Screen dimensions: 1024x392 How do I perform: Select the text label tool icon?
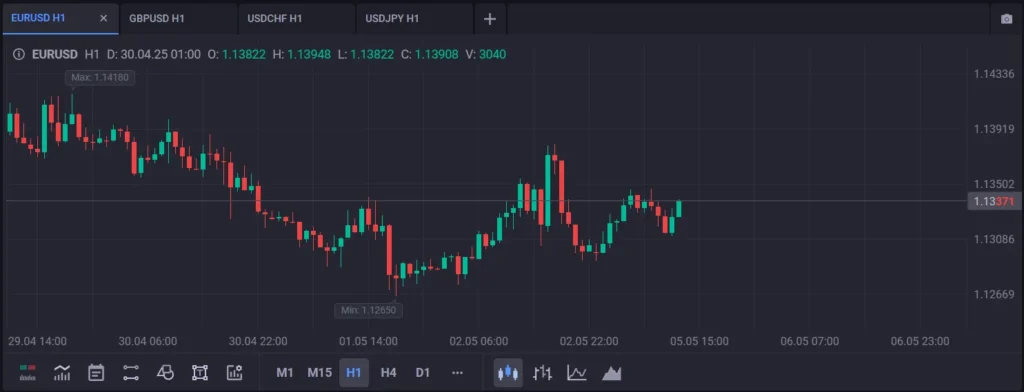[200, 373]
